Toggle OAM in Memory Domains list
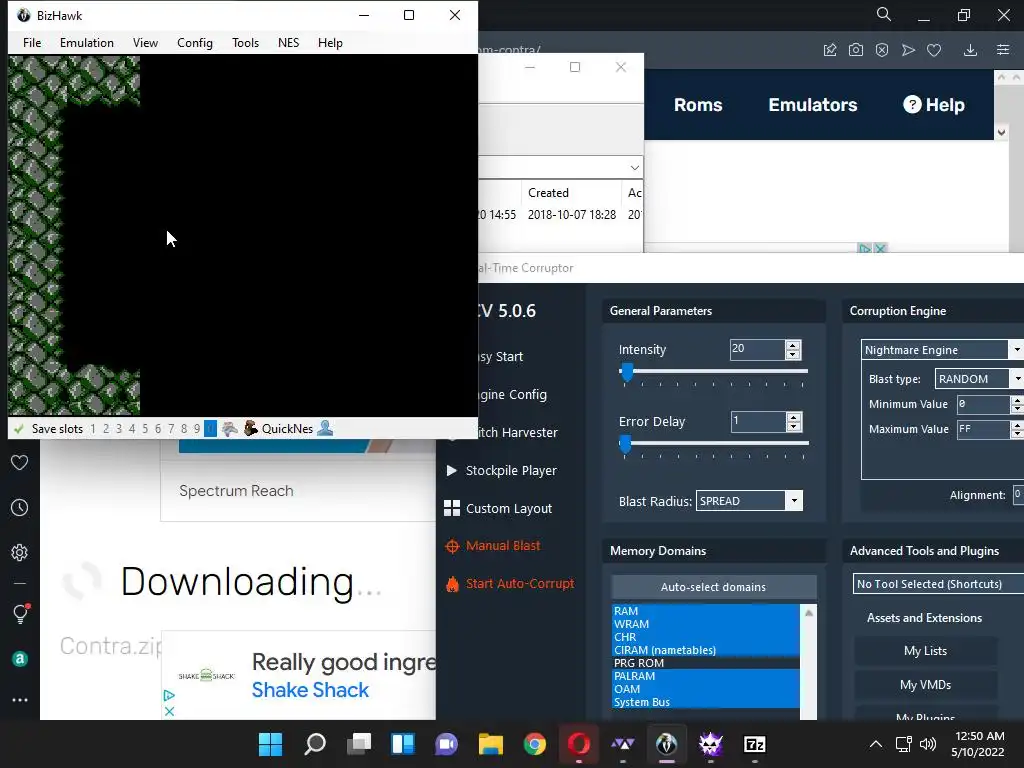1024x768 pixels. tap(705, 689)
